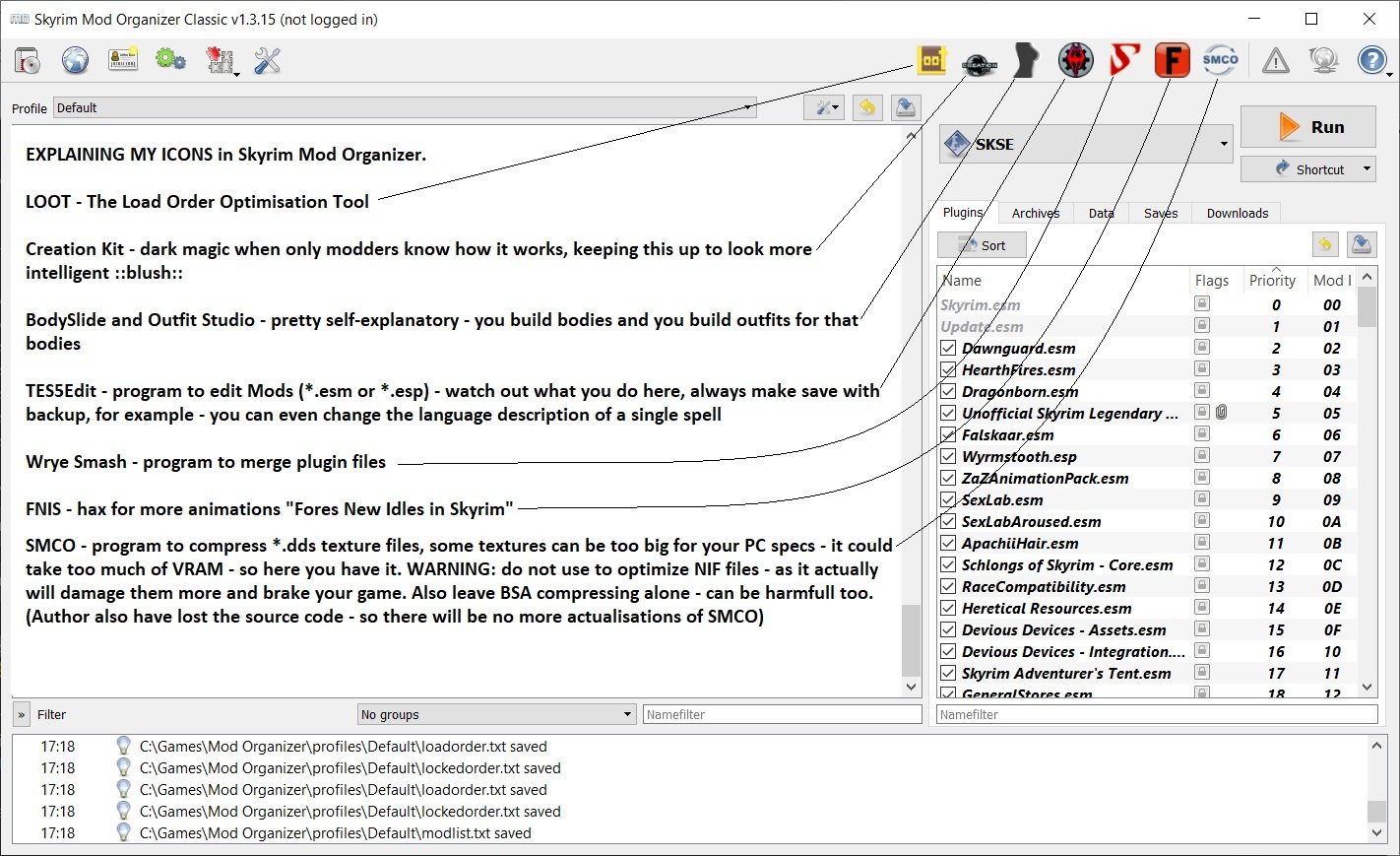Launch the FNIS shortcut icon

click(1172, 61)
